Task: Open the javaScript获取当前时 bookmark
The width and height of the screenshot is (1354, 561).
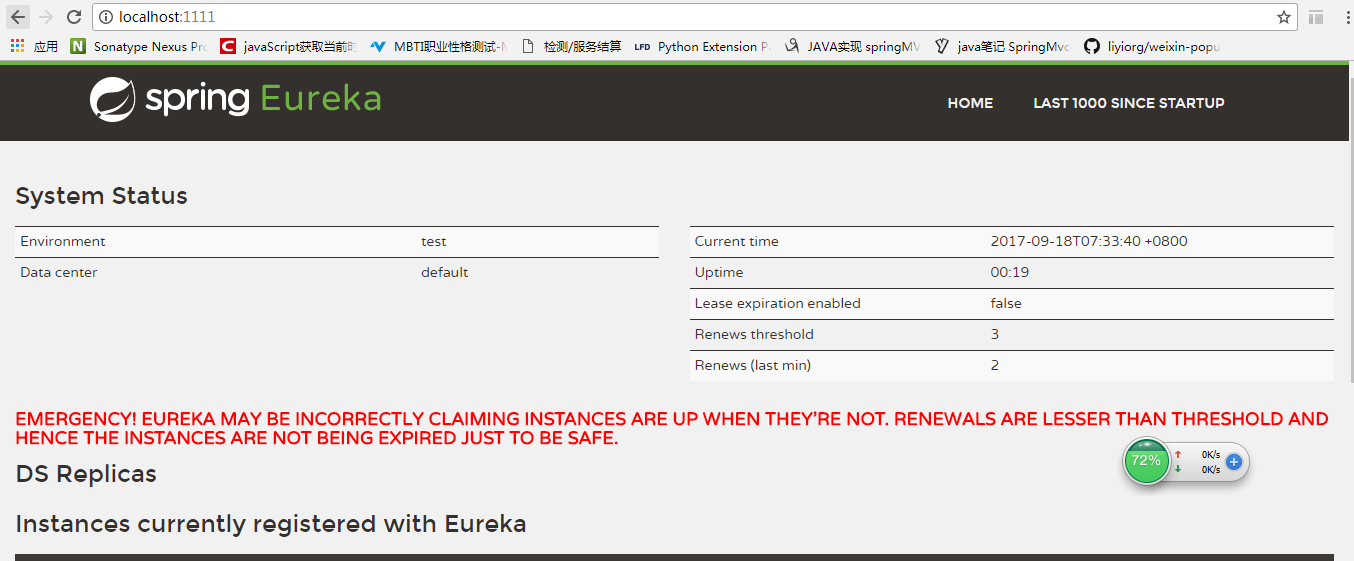Action: pyautogui.click(x=289, y=46)
